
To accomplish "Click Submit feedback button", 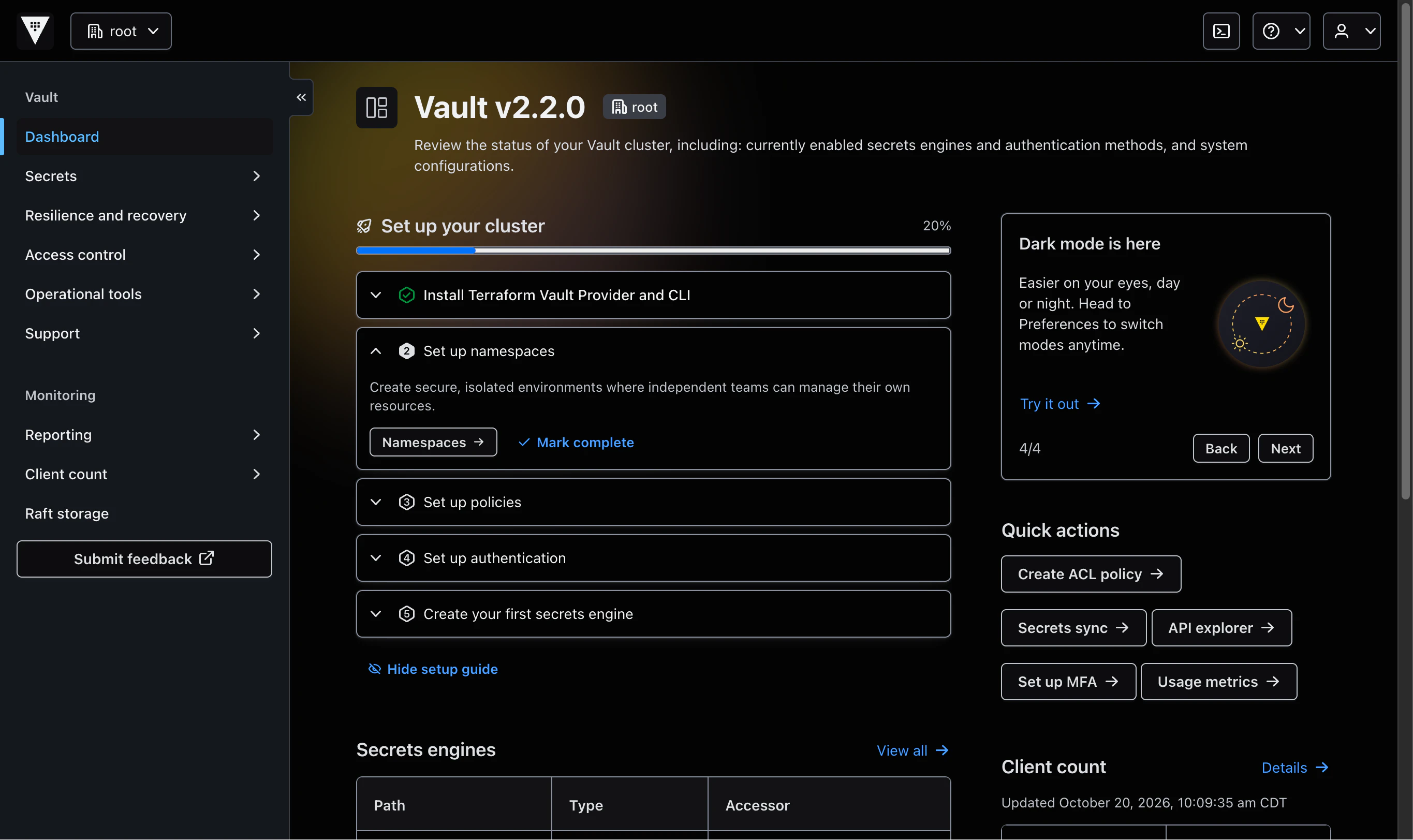I will pos(144,559).
